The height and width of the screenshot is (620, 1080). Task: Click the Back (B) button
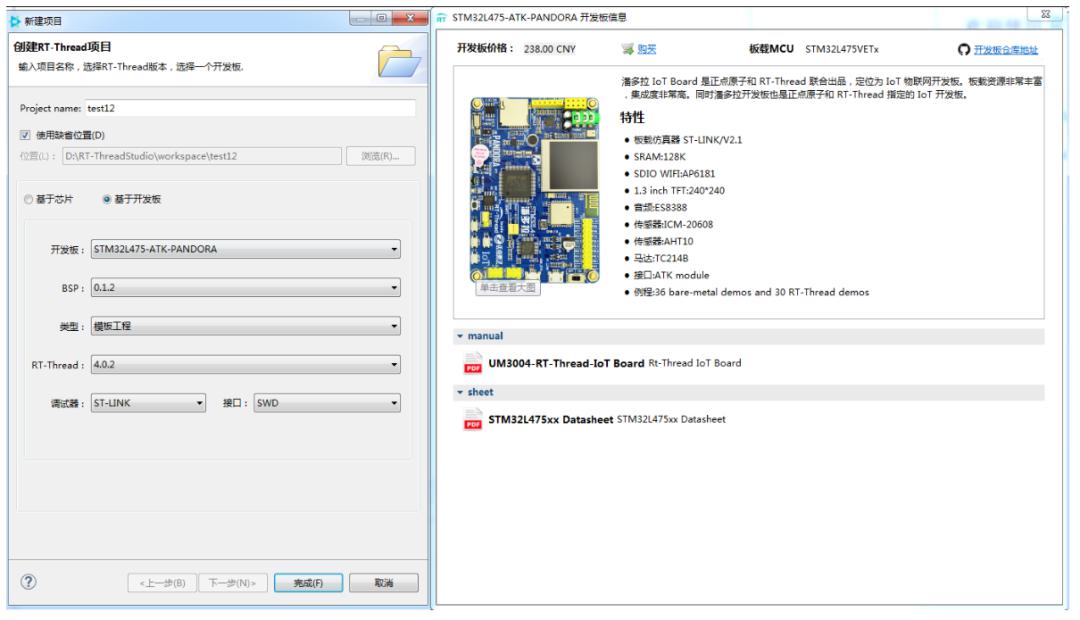[162, 583]
